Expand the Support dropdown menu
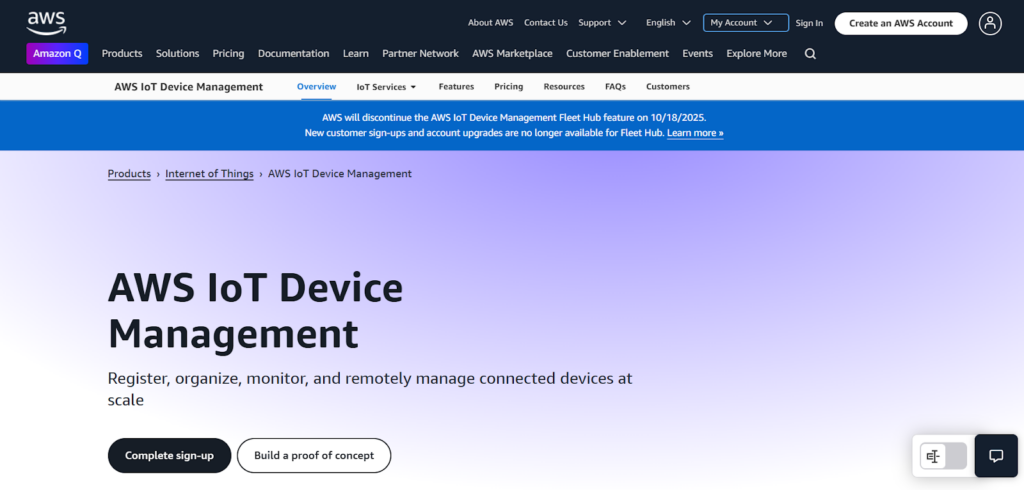The width and height of the screenshot is (1024, 490). click(x=602, y=23)
